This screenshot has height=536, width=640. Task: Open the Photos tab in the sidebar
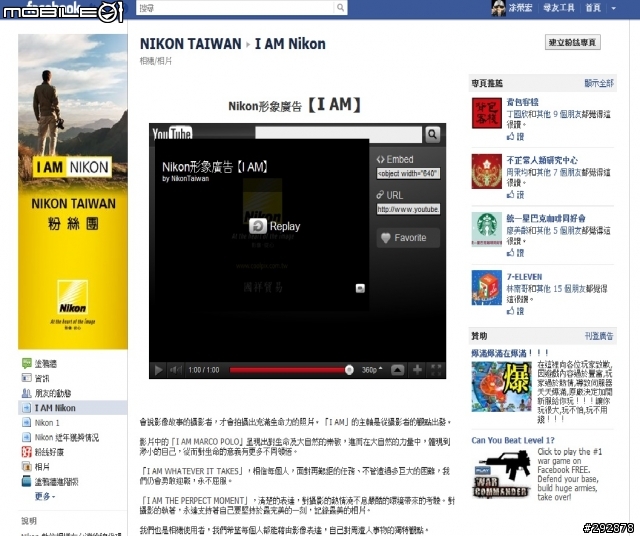(x=36, y=467)
